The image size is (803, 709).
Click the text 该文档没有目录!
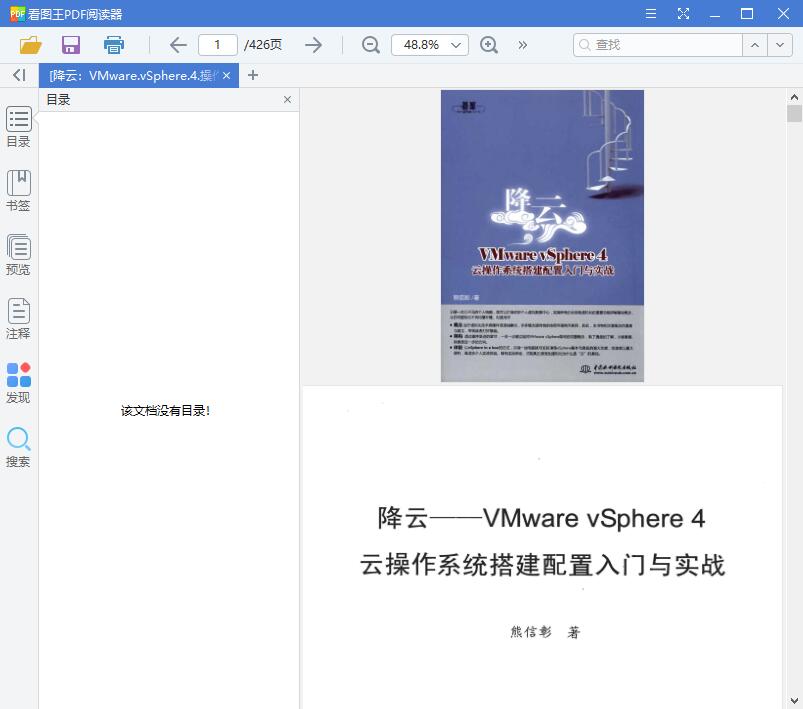point(165,411)
